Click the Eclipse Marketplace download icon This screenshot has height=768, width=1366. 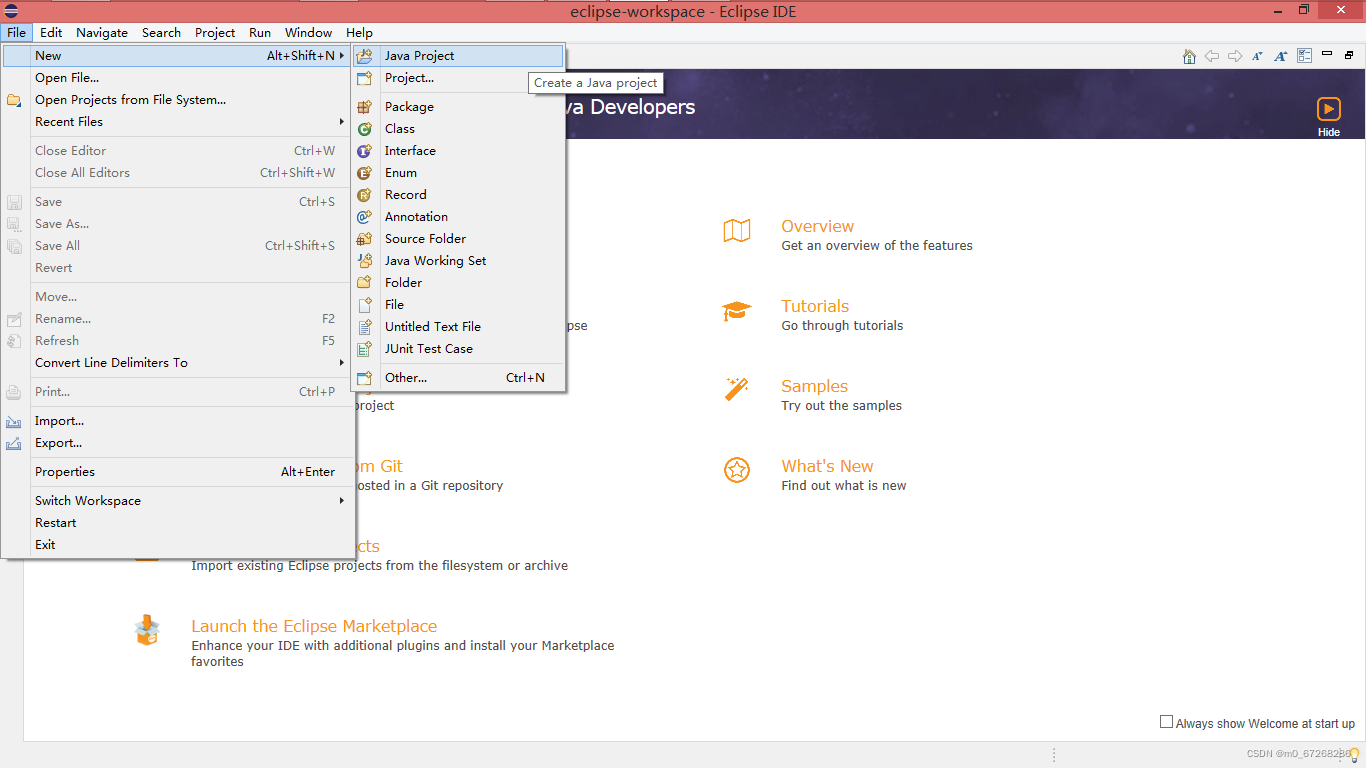click(x=147, y=630)
